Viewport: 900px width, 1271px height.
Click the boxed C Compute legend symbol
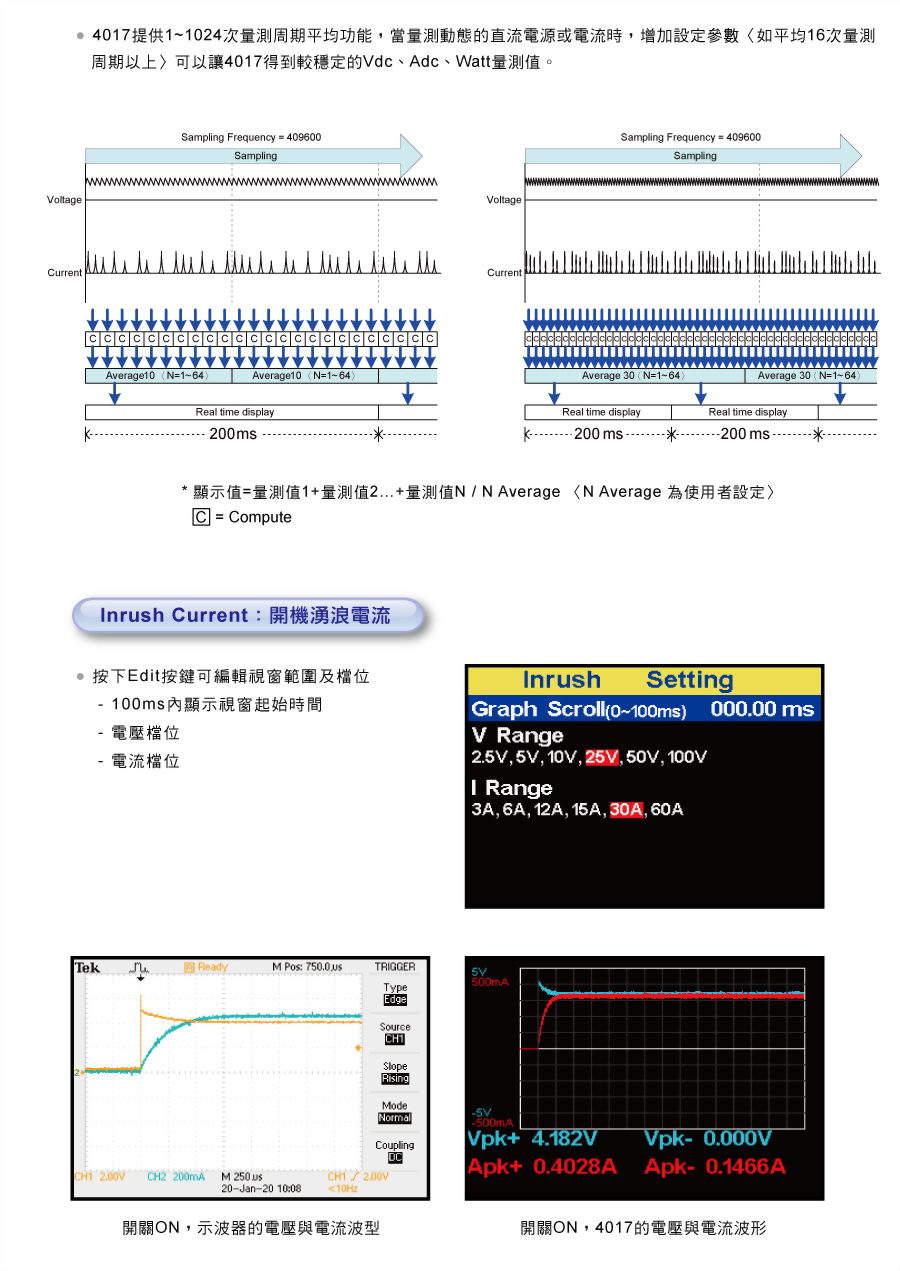click(201, 517)
